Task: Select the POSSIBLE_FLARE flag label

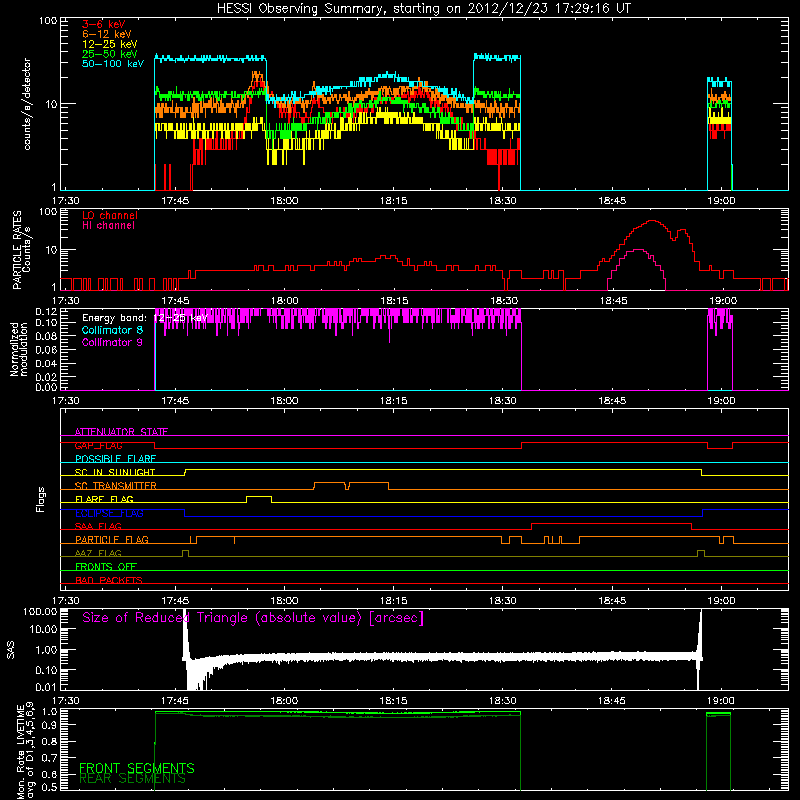Action: tap(115, 459)
